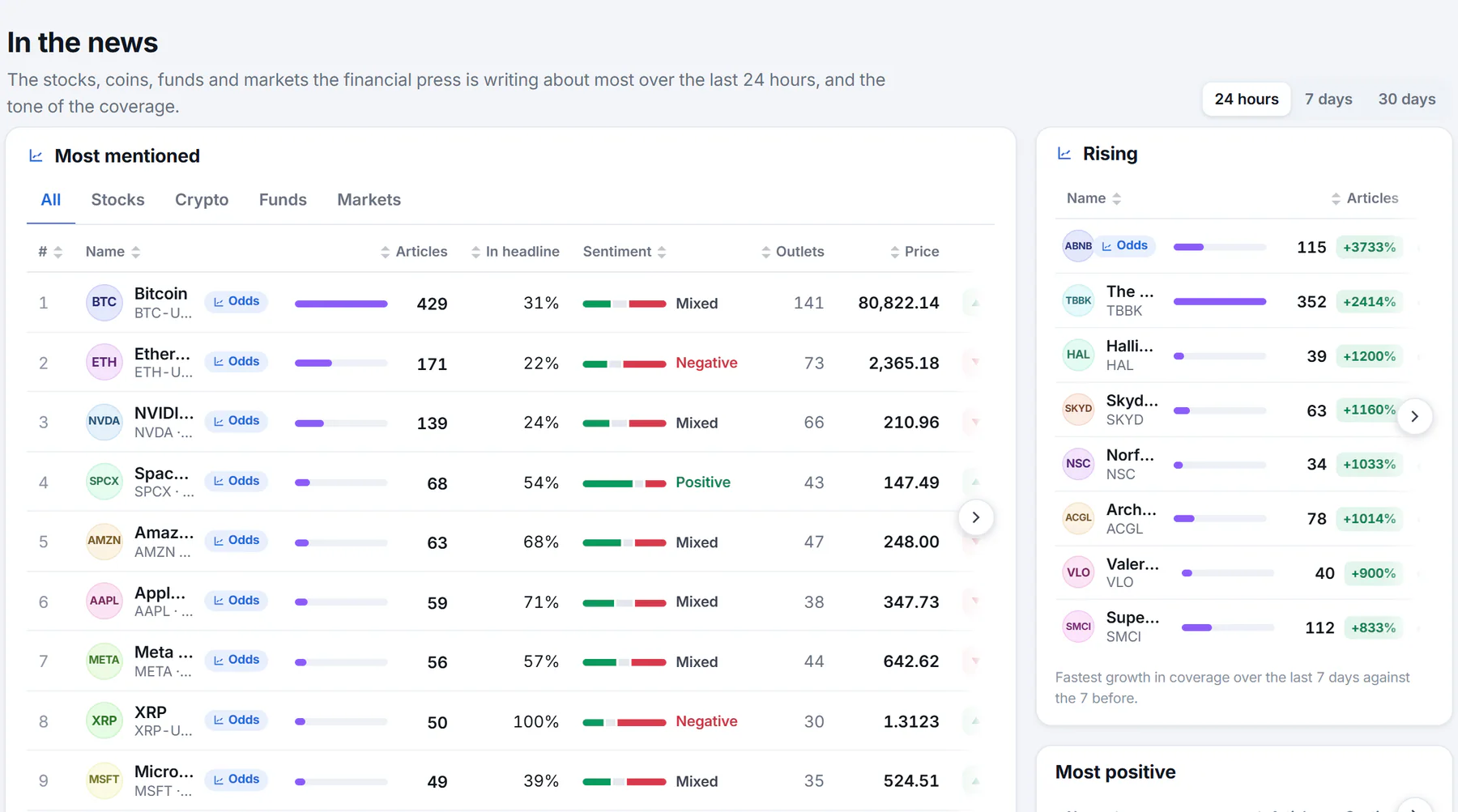The width and height of the screenshot is (1458, 812).
Task: Select the 24 hours time range
Action: 1247,99
